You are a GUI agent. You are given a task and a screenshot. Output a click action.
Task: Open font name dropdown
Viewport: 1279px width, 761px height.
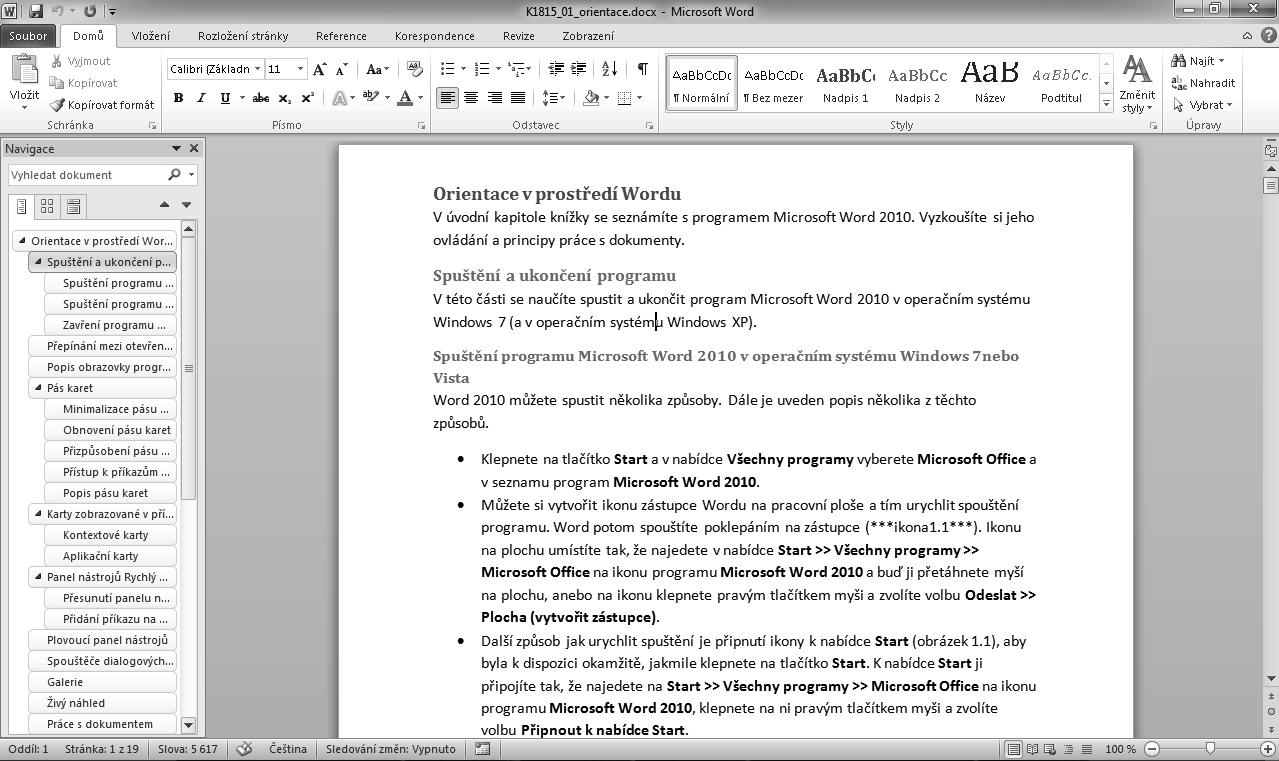(257, 69)
